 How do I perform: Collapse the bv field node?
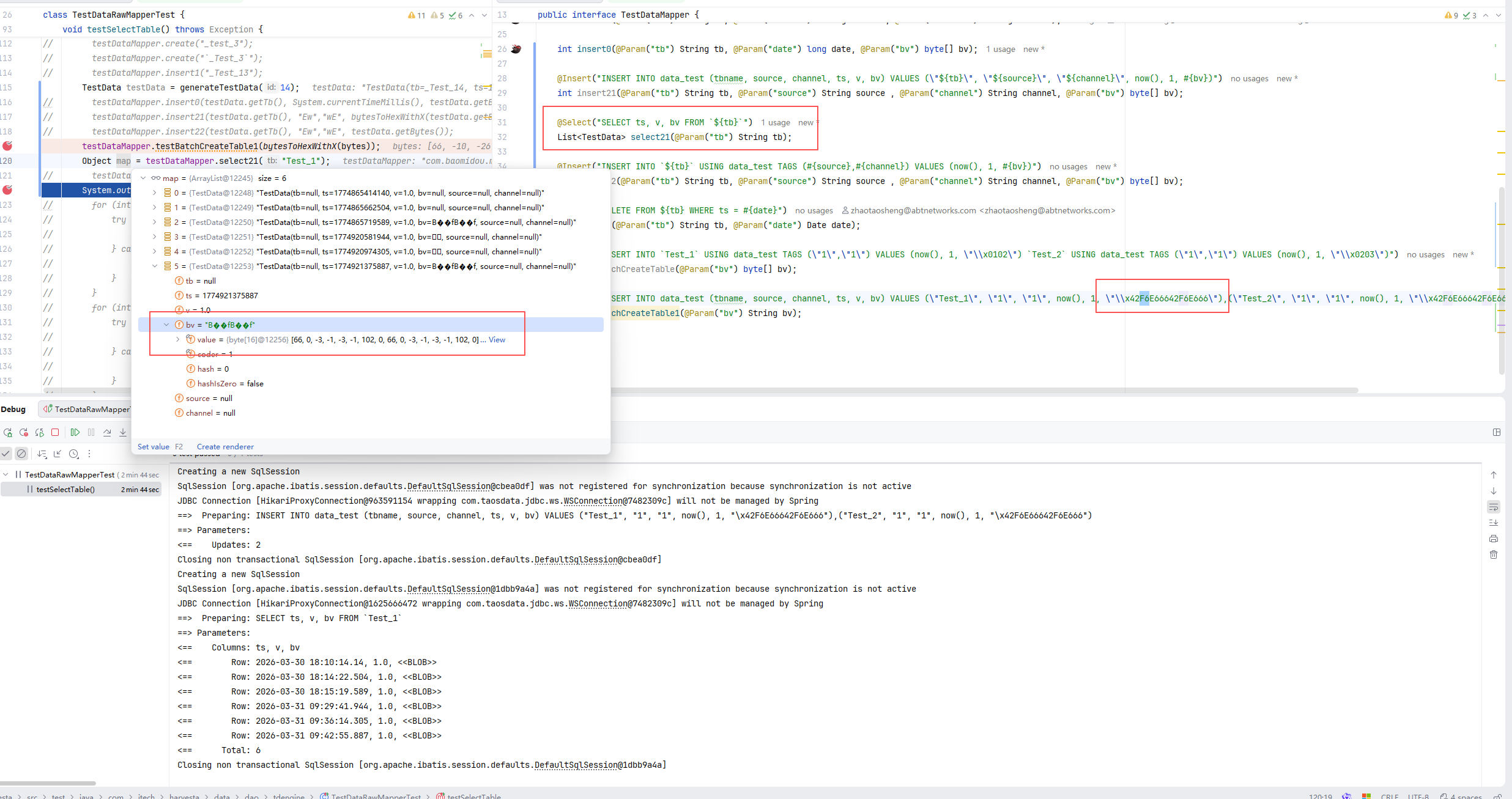[x=166, y=325]
